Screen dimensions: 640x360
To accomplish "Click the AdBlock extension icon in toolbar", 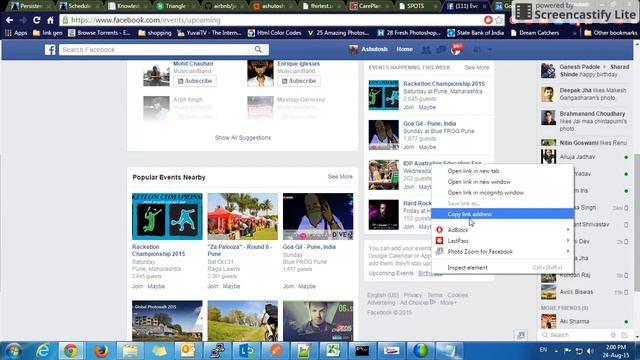I will coord(488,20).
